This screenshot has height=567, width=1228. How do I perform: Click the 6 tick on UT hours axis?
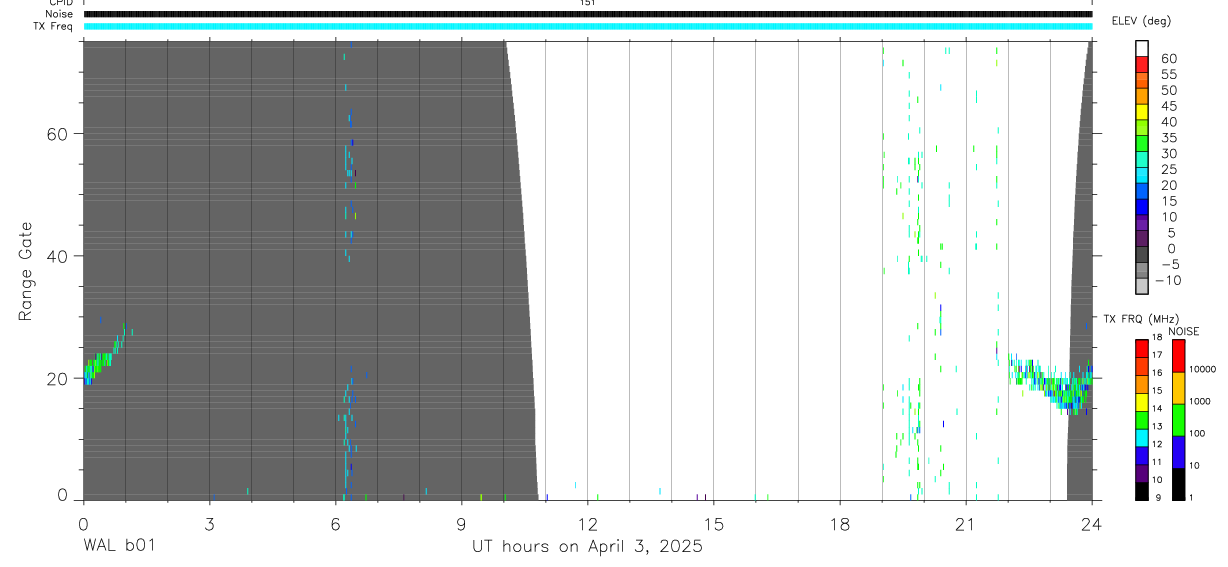tap(335, 523)
